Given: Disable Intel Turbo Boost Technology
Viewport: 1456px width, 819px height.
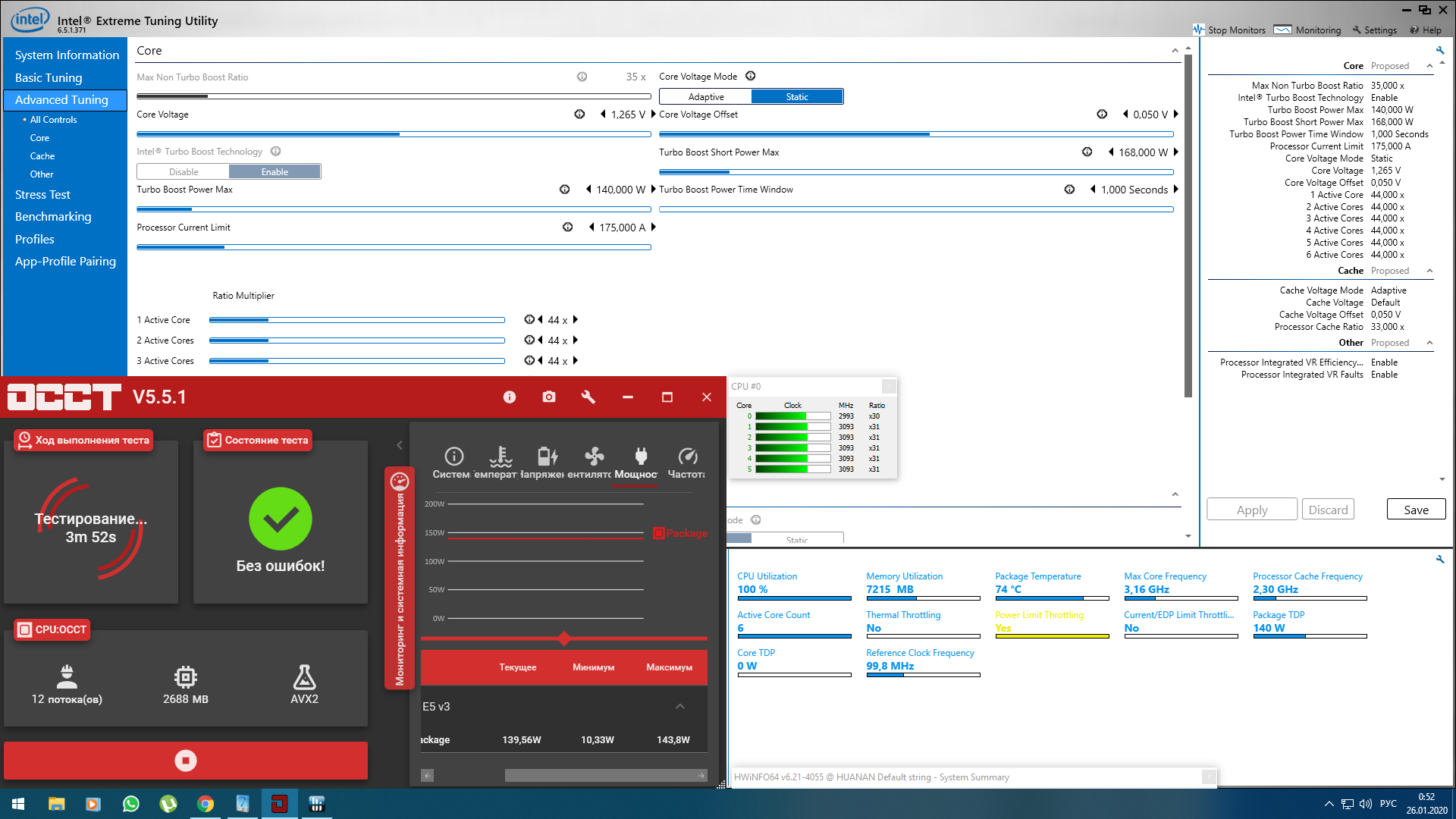Looking at the screenshot, I should point(184,172).
